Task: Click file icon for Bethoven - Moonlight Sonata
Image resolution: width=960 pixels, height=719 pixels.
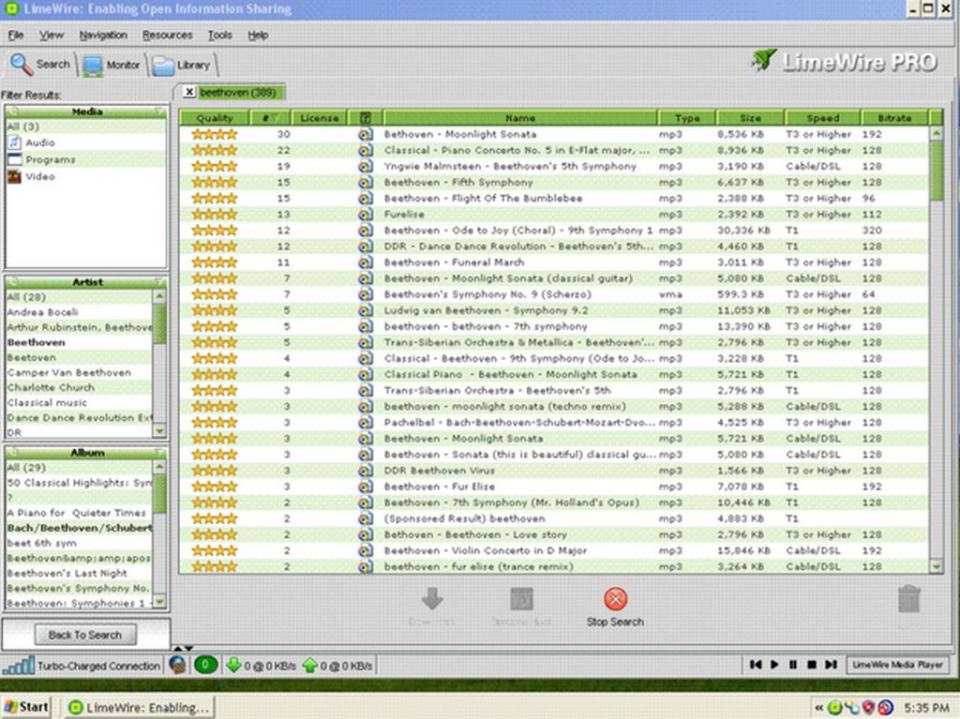Action: coord(365,134)
